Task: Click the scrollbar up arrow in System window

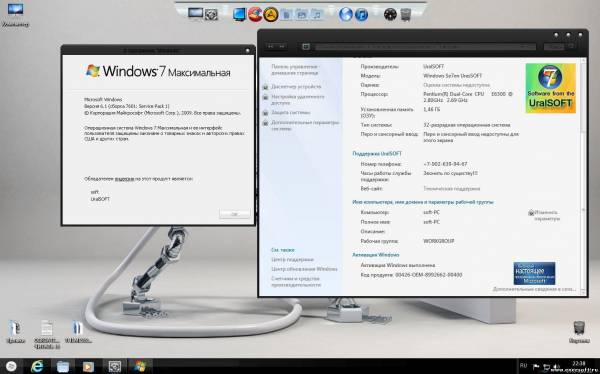Action: pyautogui.click(x=583, y=60)
